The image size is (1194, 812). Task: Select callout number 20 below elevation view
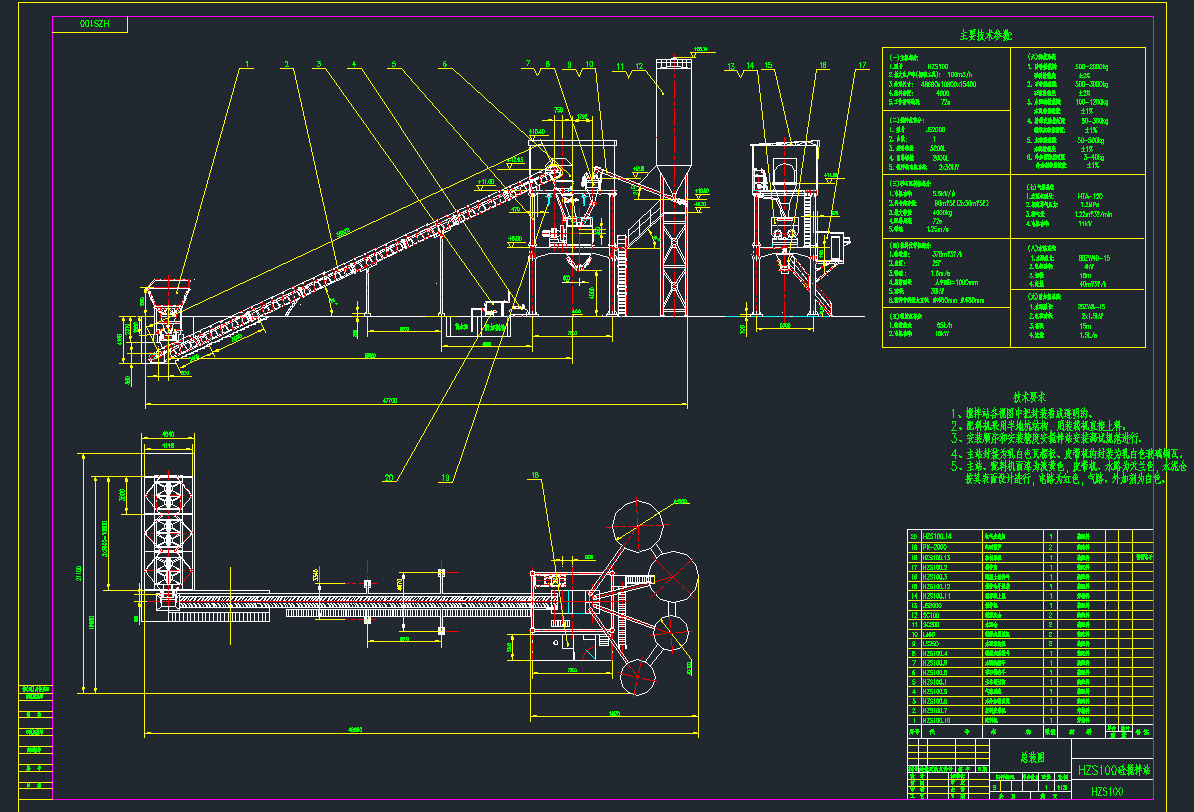coord(388,478)
